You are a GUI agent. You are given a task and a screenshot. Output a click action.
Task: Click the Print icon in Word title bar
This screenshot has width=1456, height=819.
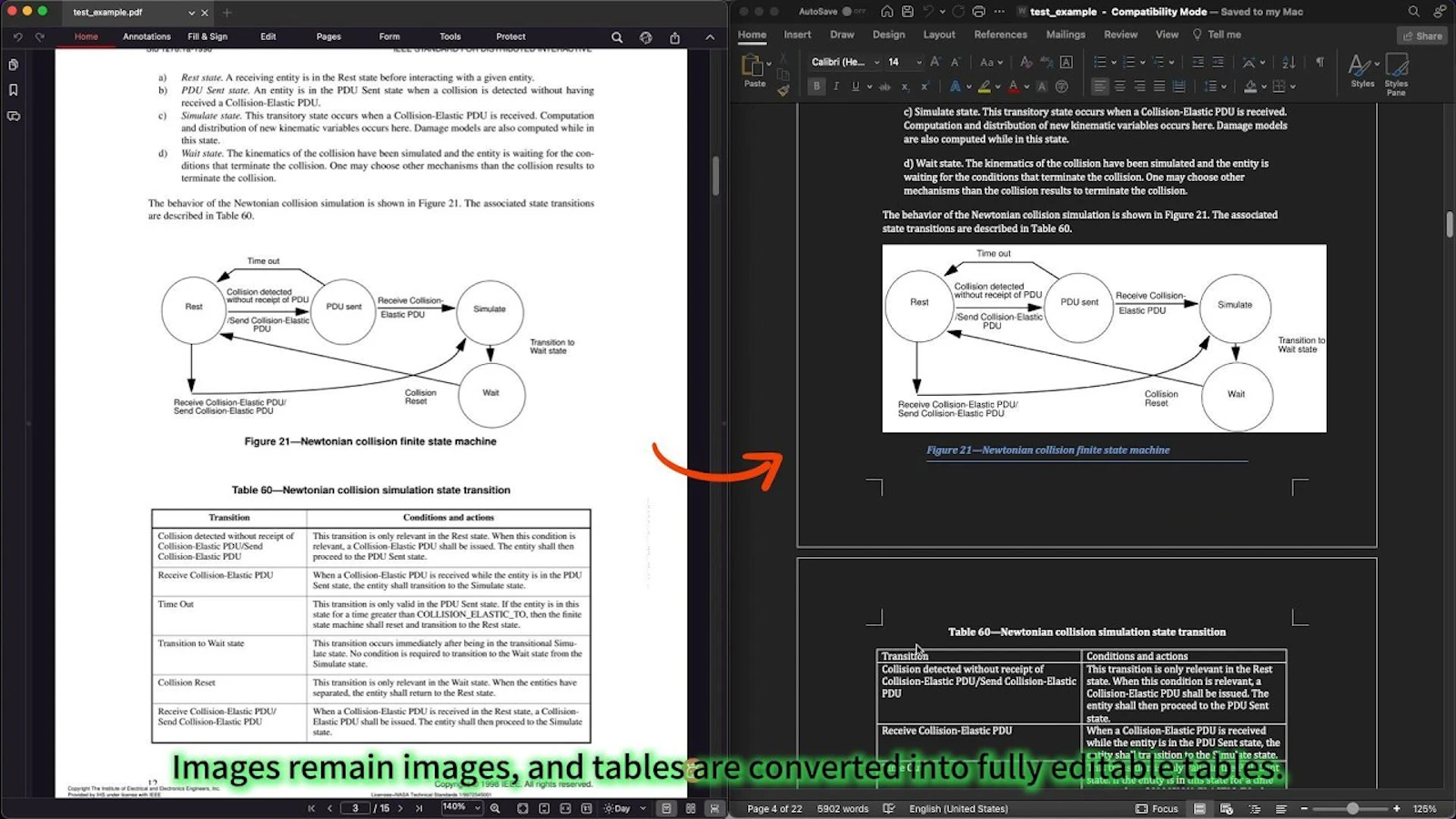tap(979, 11)
